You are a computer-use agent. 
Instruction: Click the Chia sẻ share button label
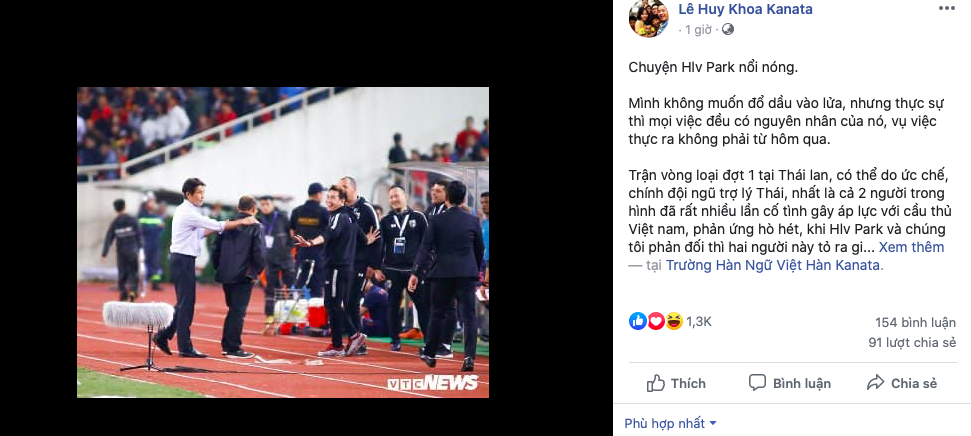tap(914, 383)
